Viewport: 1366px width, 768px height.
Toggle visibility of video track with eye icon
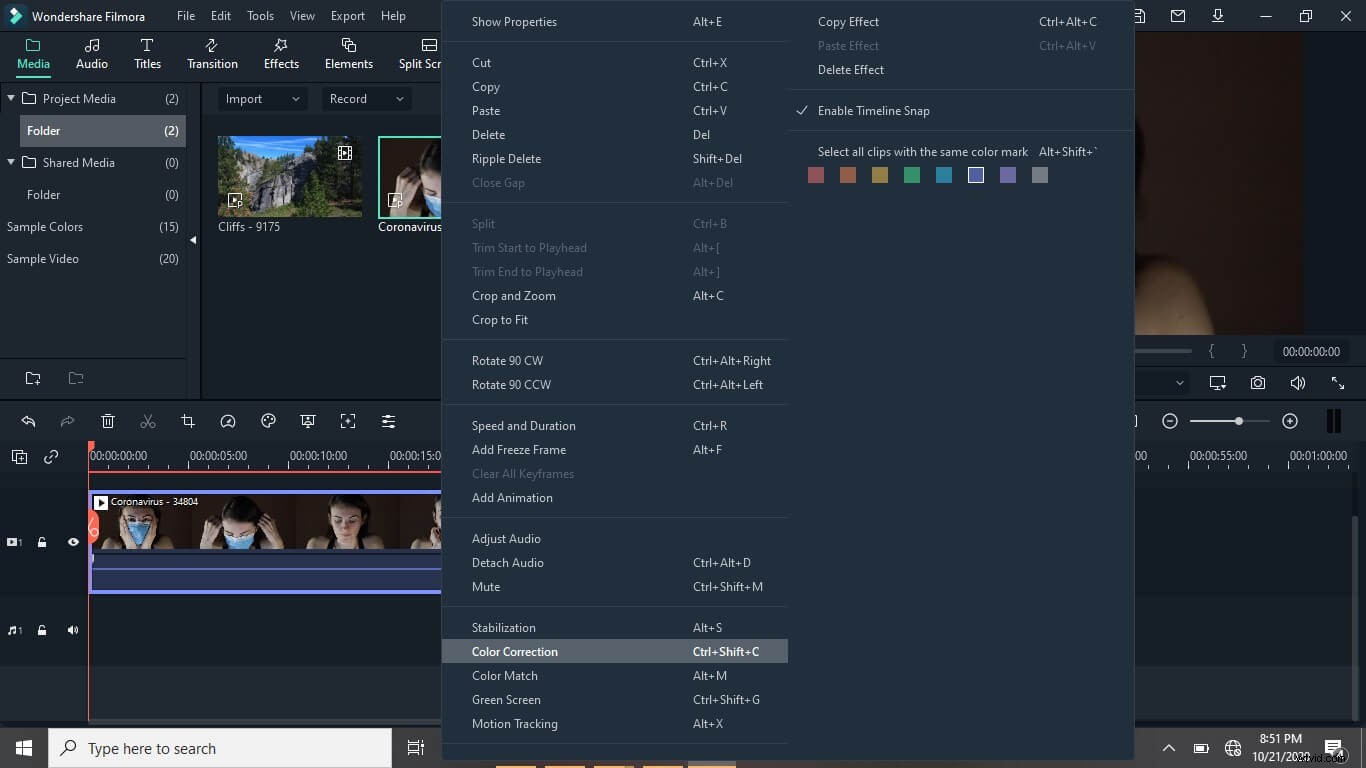(x=72, y=542)
